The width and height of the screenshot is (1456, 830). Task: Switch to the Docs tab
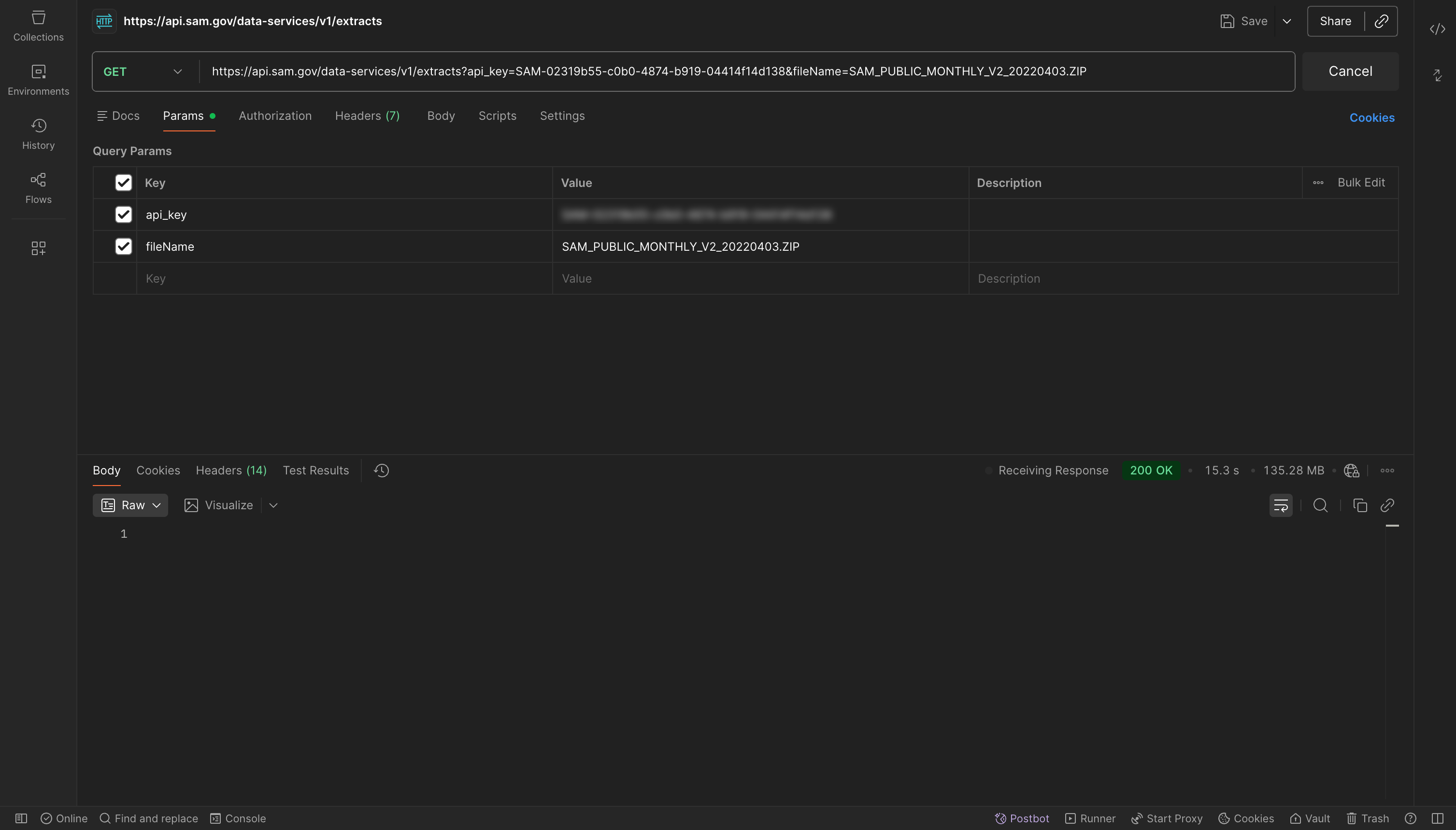click(118, 116)
